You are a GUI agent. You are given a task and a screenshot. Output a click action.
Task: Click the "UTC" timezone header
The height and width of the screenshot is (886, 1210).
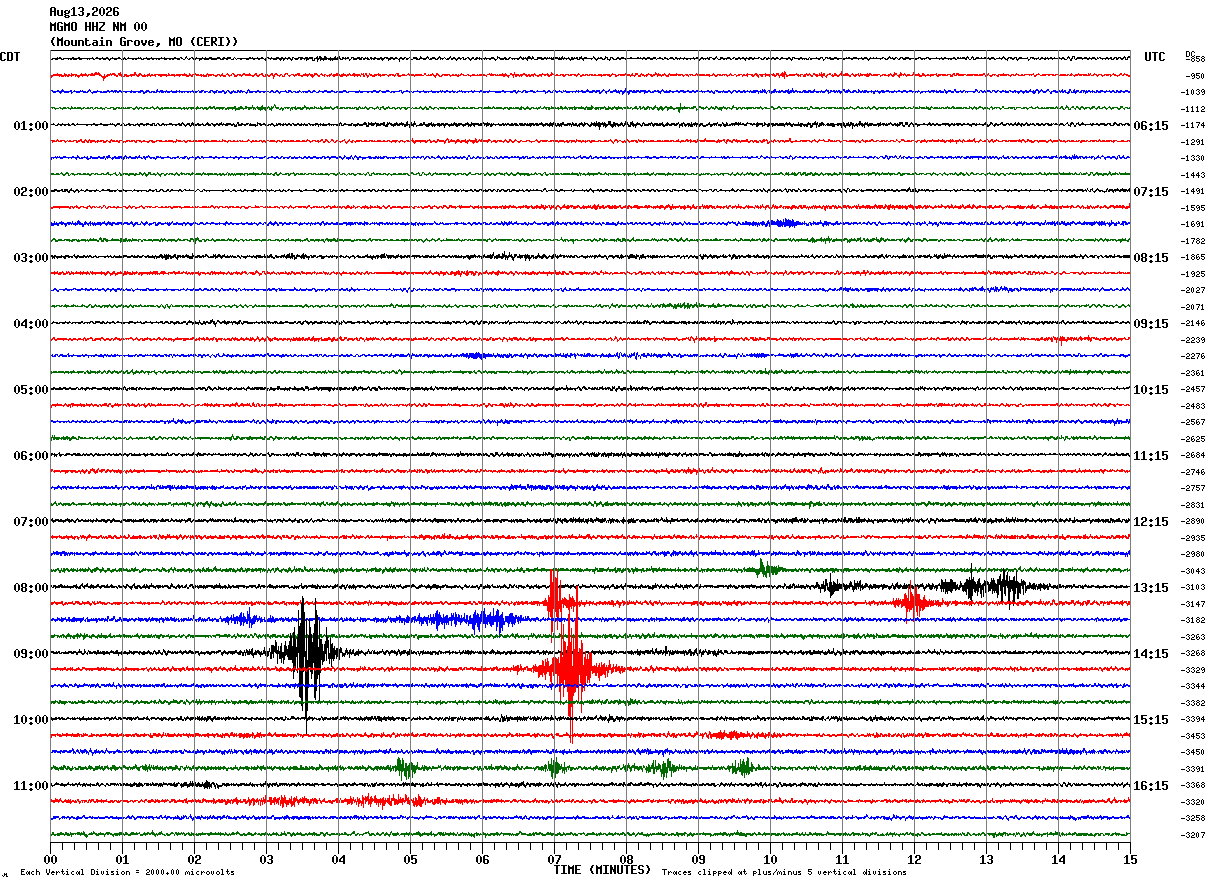[x=1155, y=57]
